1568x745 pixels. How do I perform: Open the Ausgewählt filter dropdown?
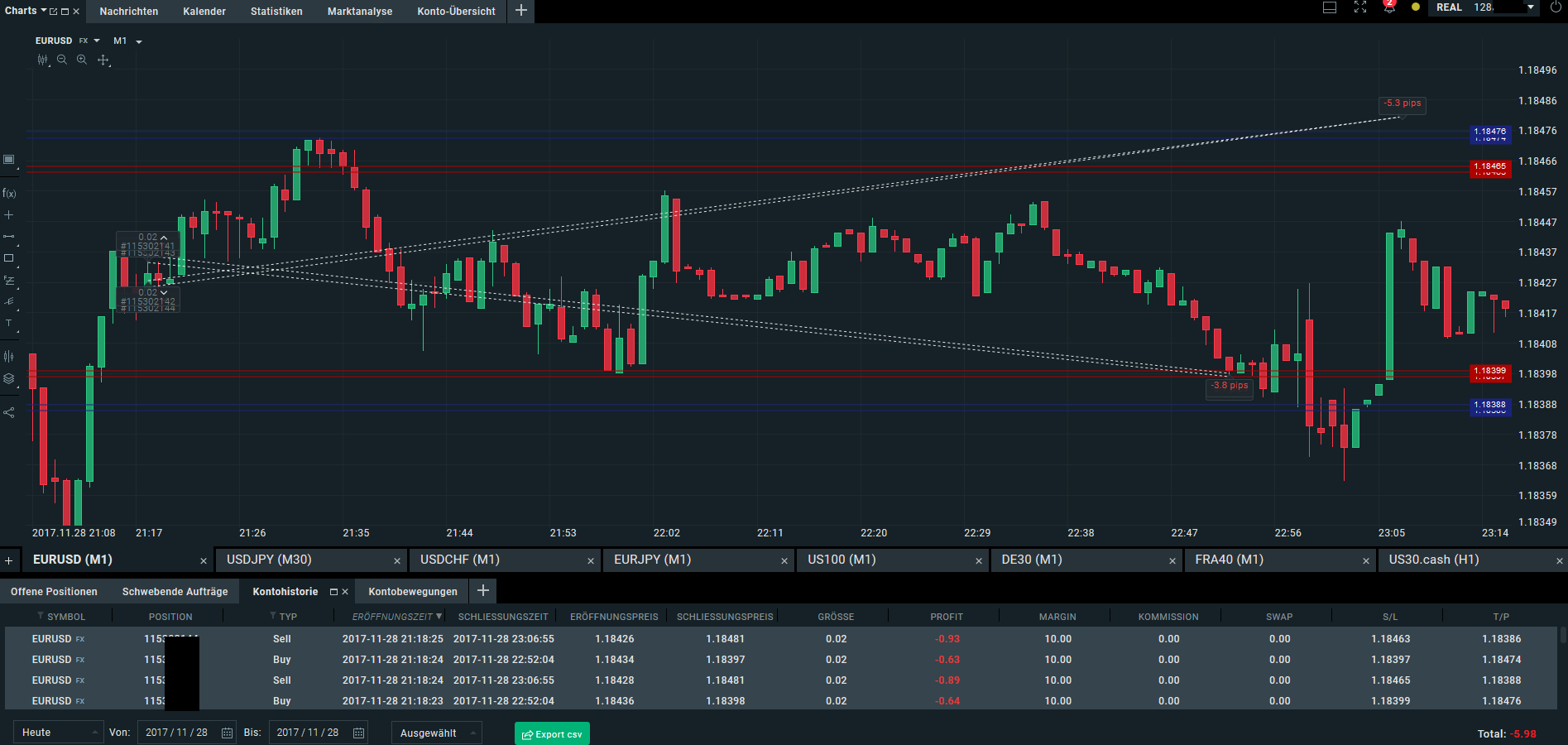pyautogui.click(x=437, y=733)
